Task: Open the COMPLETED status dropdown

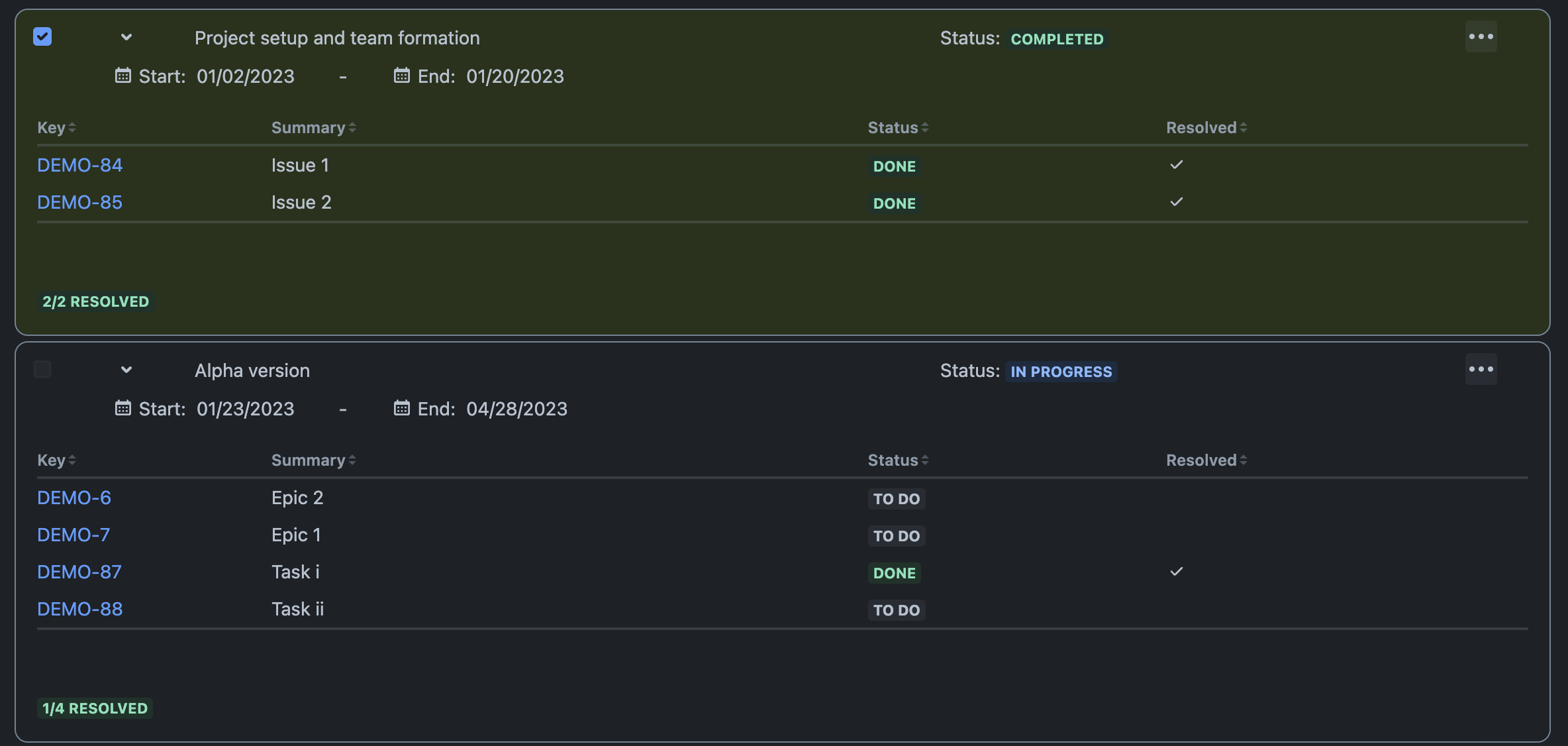Action: [x=1057, y=39]
